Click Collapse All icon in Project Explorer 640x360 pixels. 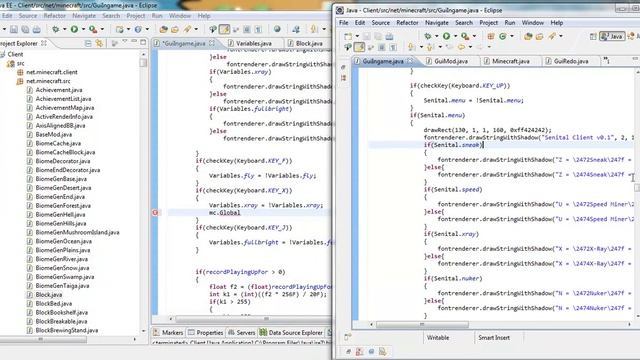coord(88,43)
